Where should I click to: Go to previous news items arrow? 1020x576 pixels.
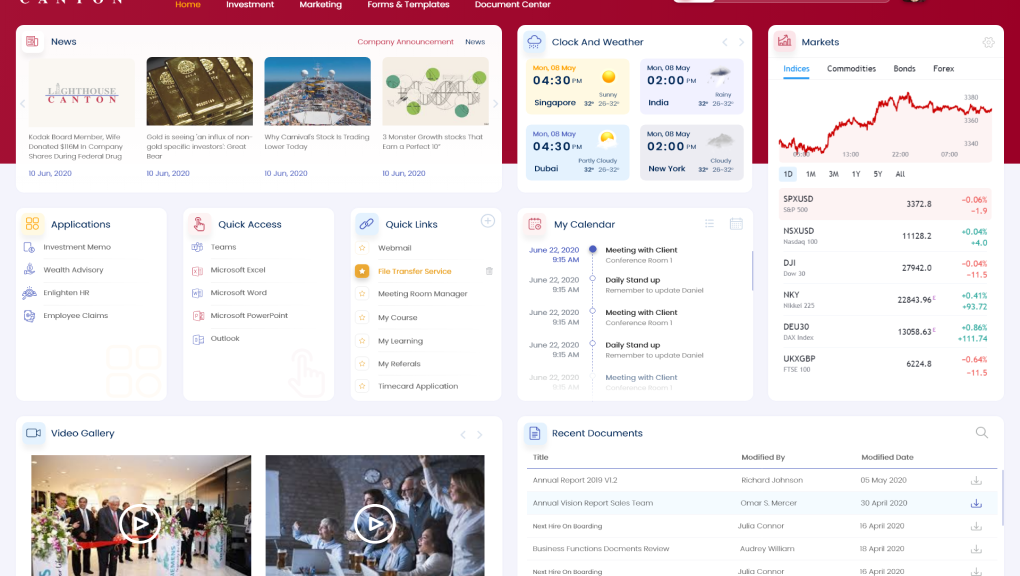tap(23, 103)
